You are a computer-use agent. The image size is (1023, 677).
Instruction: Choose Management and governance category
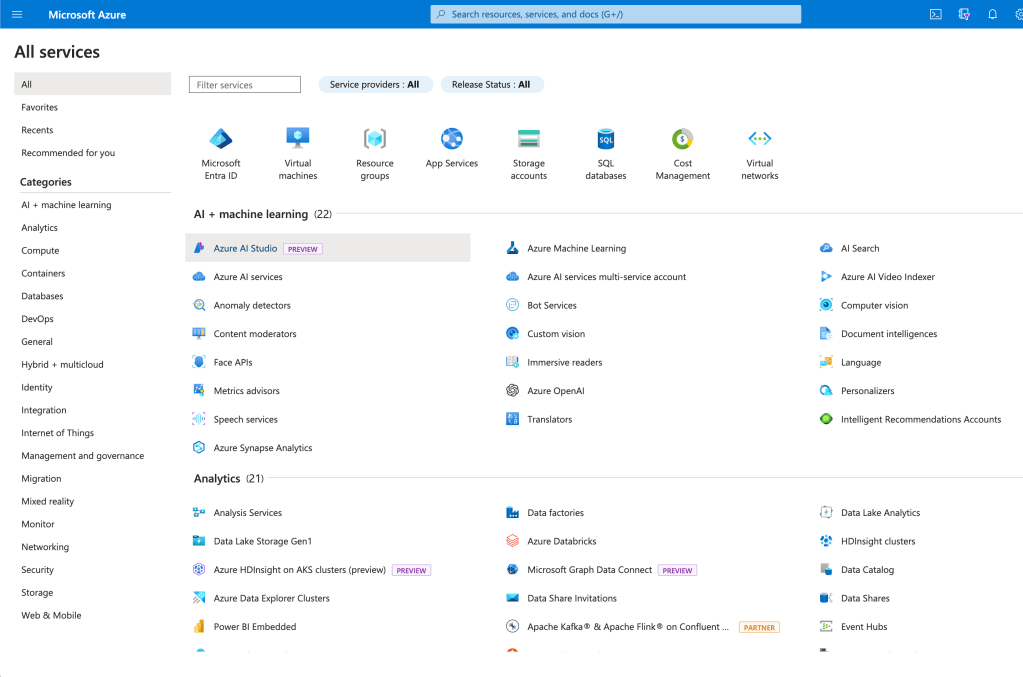click(83, 456)
